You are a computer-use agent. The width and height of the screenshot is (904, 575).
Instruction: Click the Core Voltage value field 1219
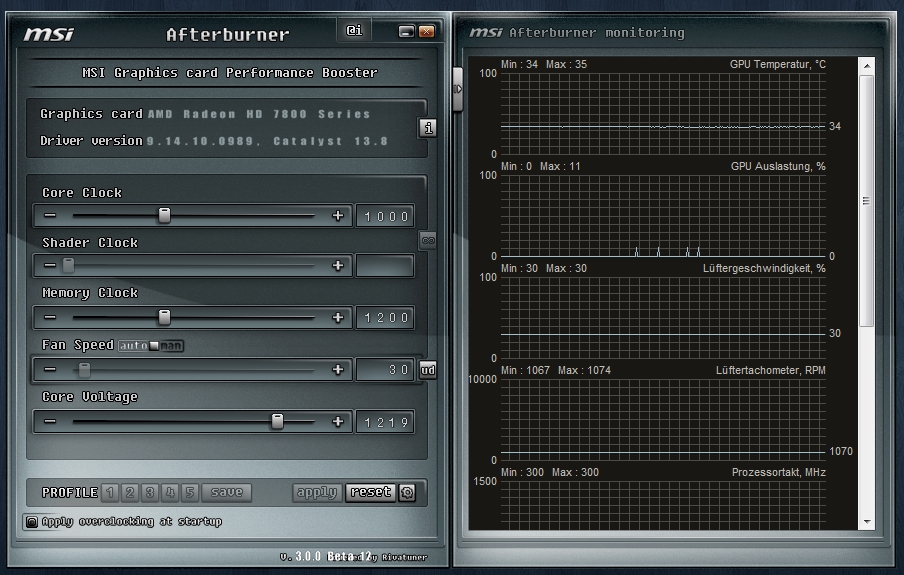tap(385, 422)
